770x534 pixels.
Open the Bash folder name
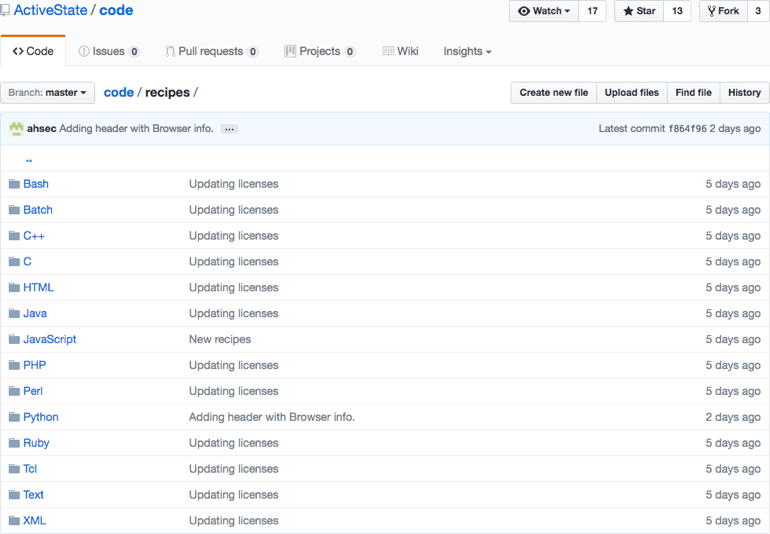[36, 184]
